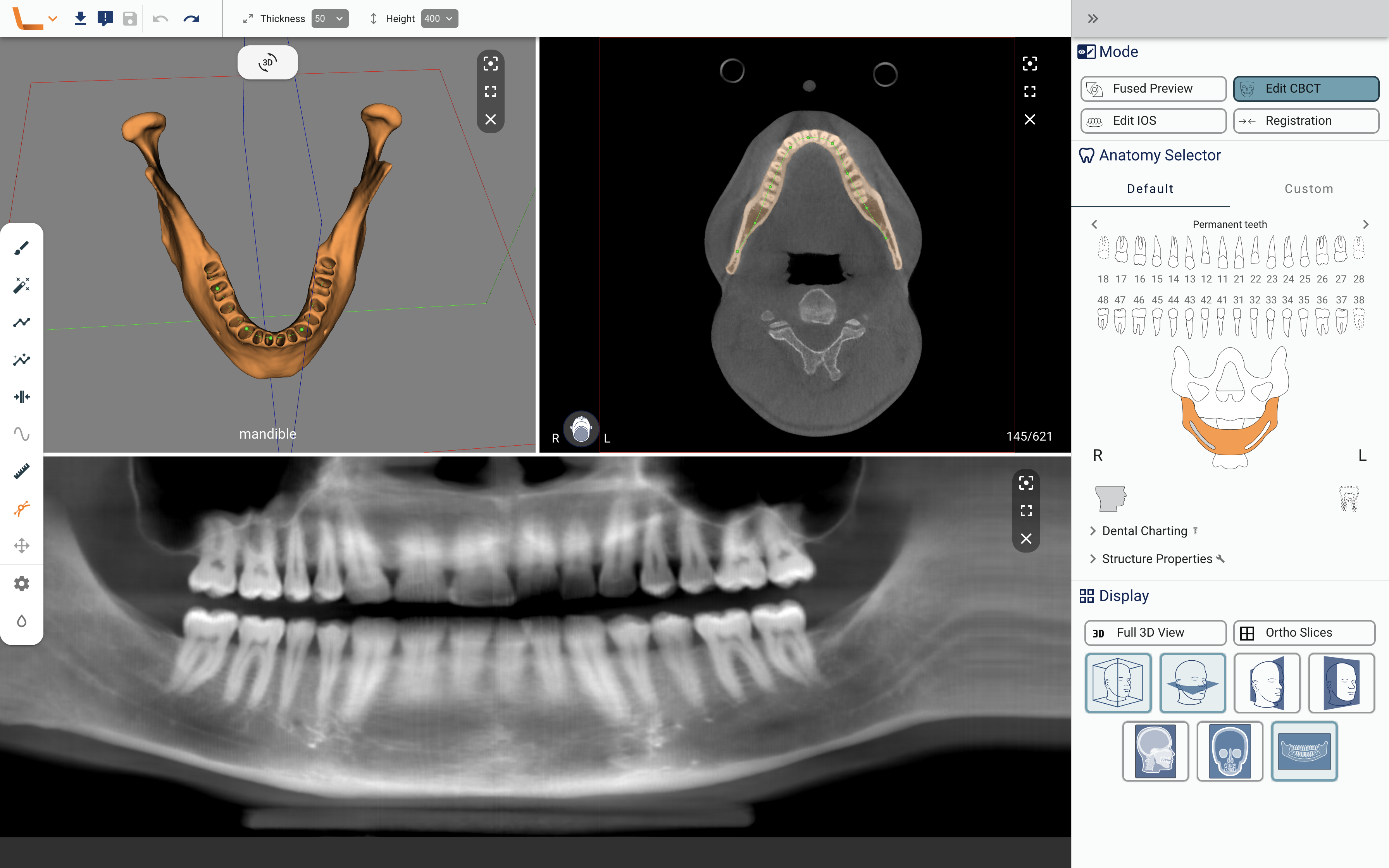Select the brush tool in left toolbar
1389x868 pixels.
[x=21, y=248]
